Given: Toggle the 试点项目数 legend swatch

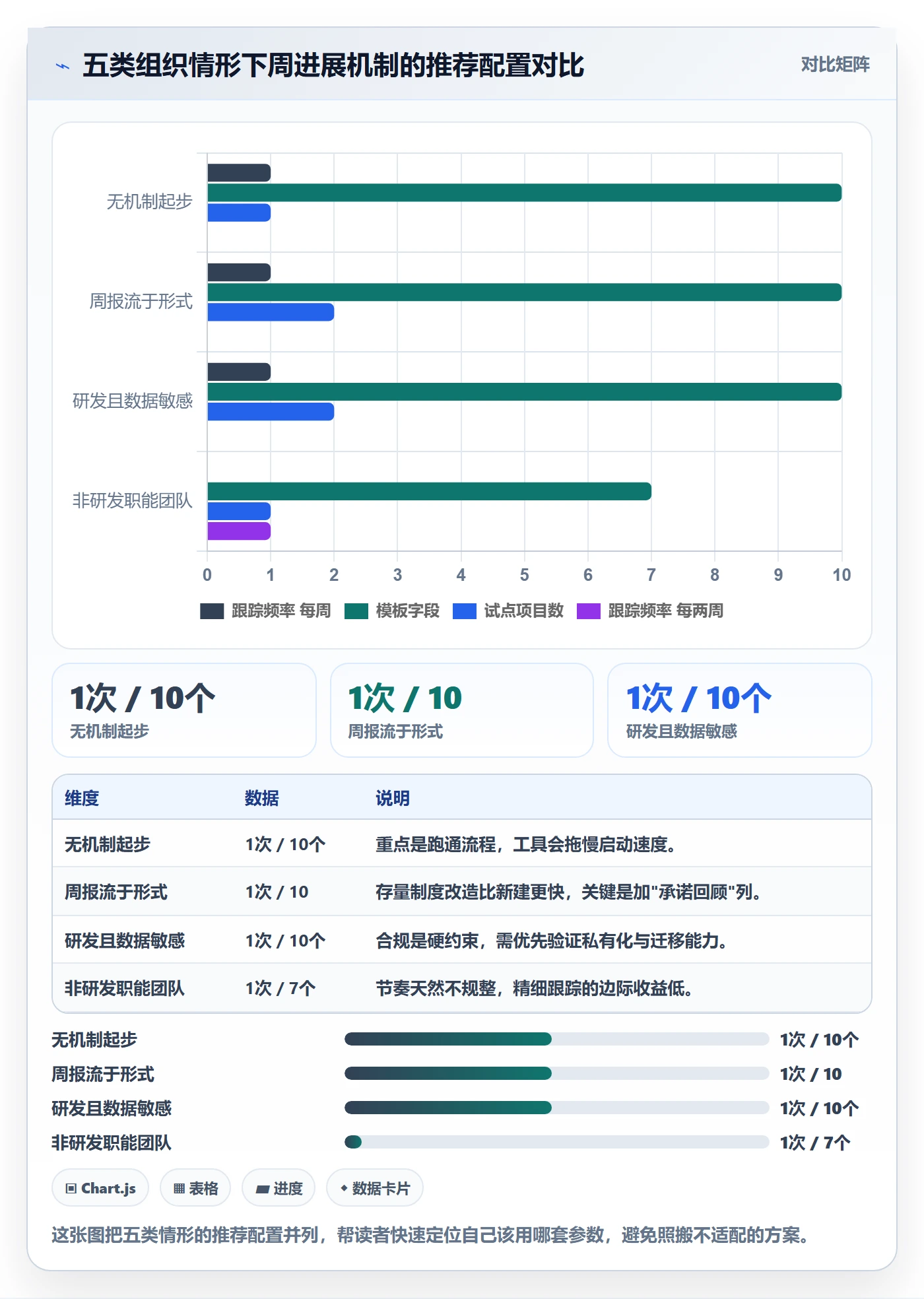Looking at the screenshot, I should click(465, 611).
